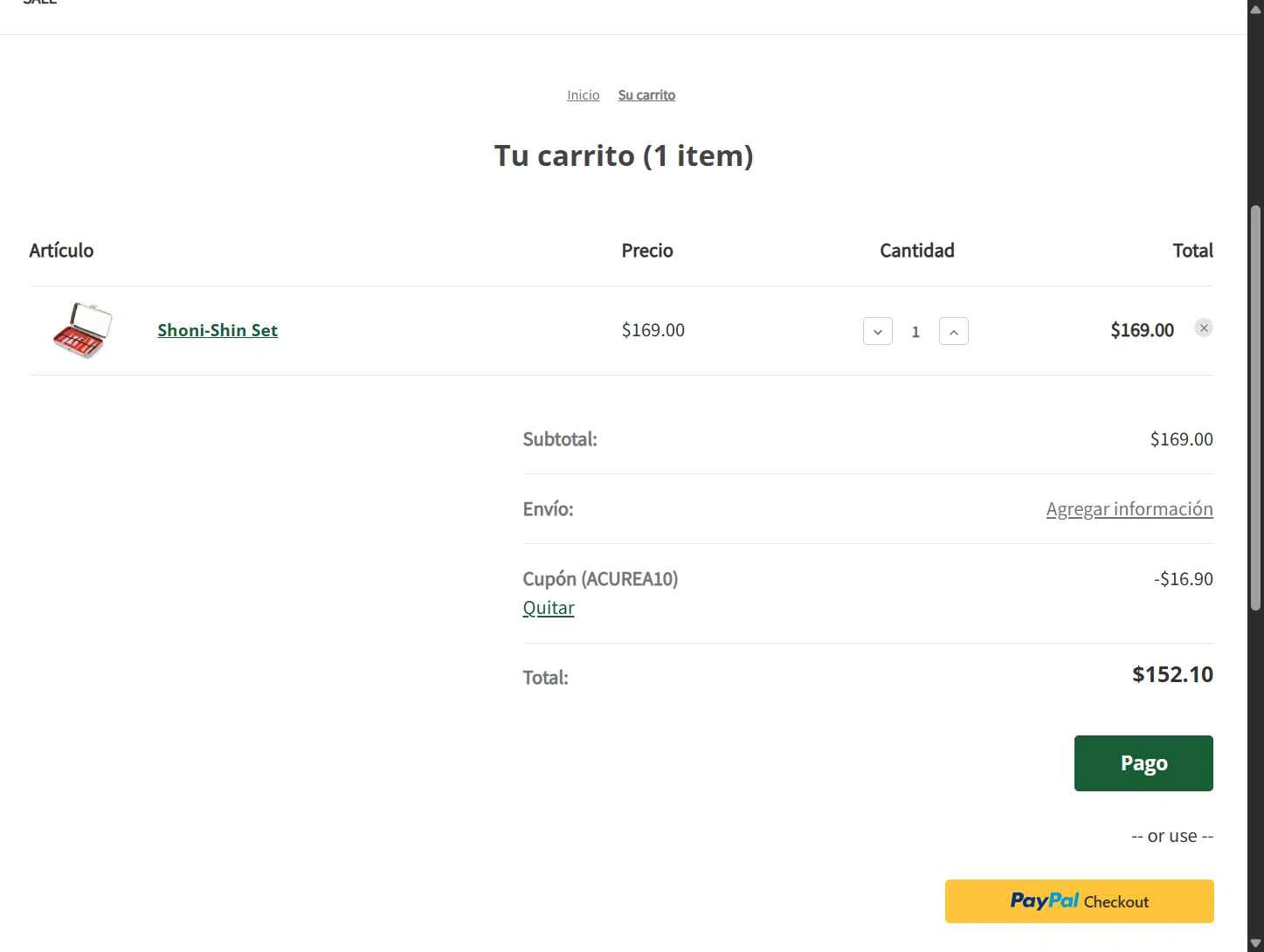Viewport: 1264px width, 952px height.
Task: Remove the ACUREA10 coupon with Quitar
Action: click(549, 608)
